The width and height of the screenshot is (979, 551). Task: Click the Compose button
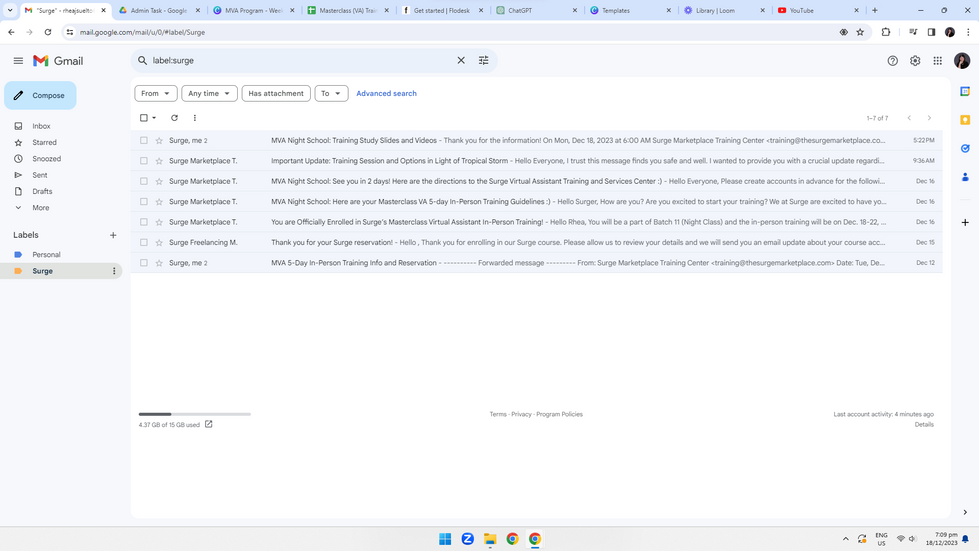tap(40, 95)
